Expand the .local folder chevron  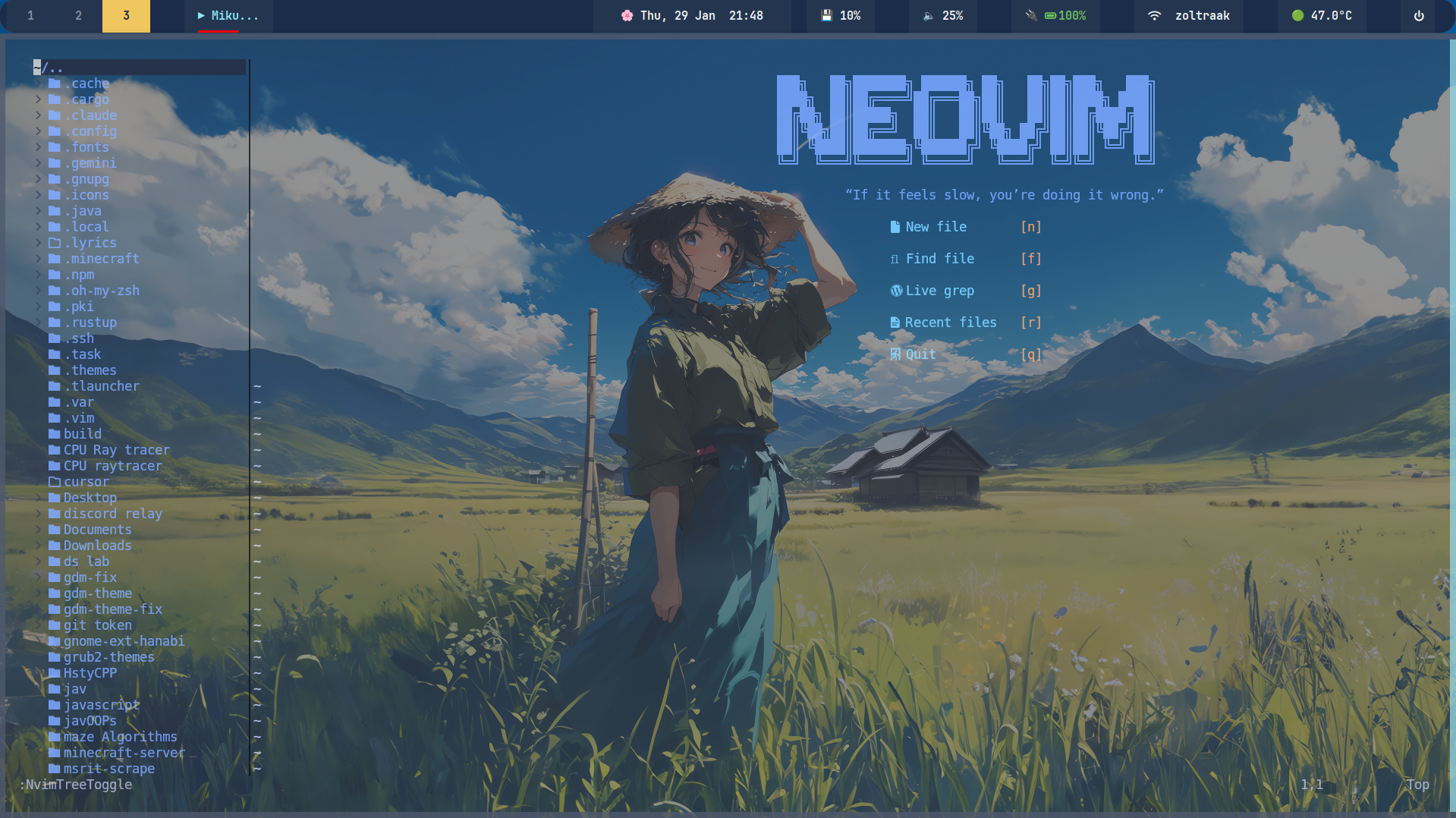[38, 227]
